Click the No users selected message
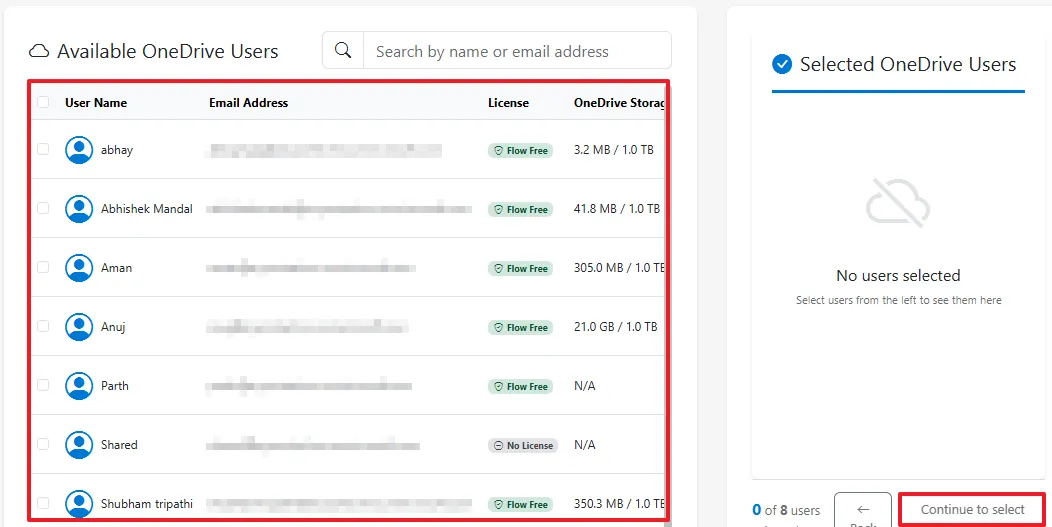Screen dimensions: 1052x527 [x=898, y=275]
